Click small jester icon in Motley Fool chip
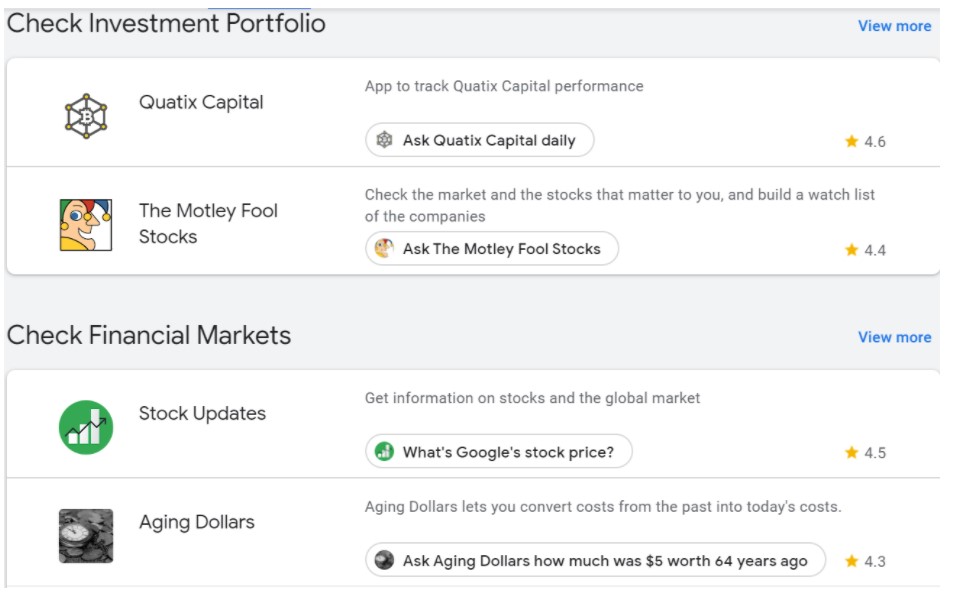The height and width of the screenshot is (598, 972). pos(384,248)
